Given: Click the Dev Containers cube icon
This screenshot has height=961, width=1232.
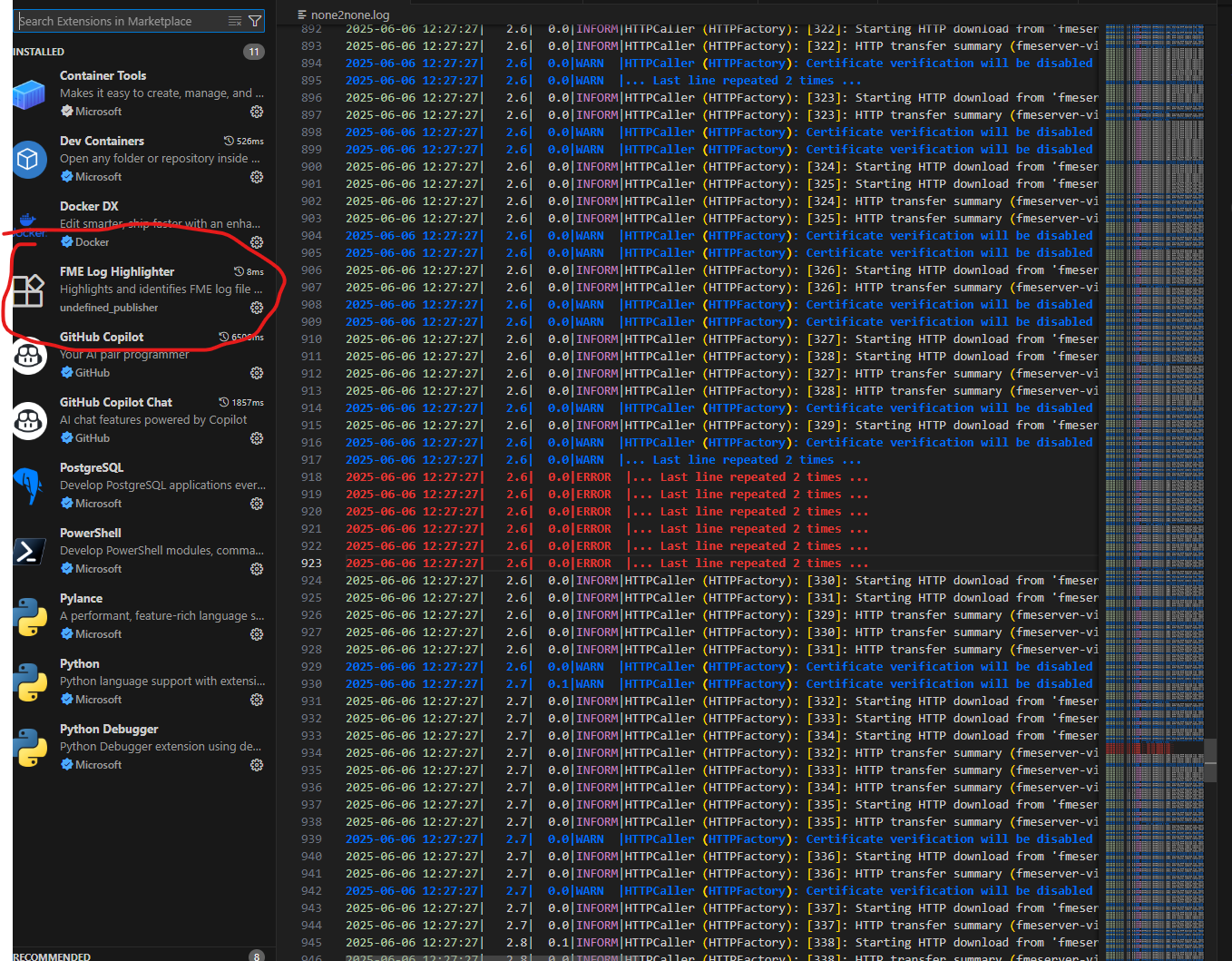Looking at the screenshot, I should pyautogui.click(x=29, y=160).
